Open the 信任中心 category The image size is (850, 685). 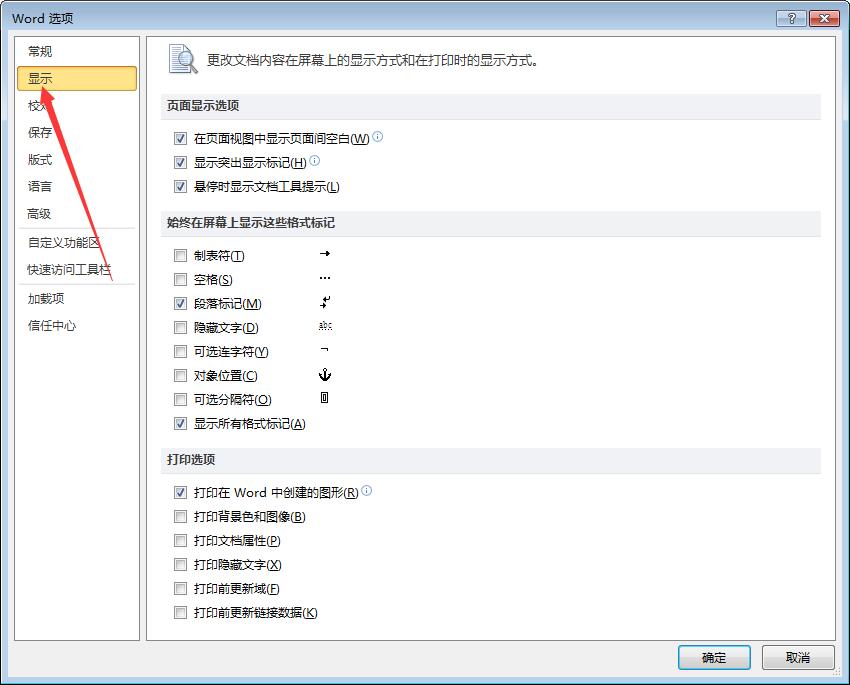pos(76,326)
